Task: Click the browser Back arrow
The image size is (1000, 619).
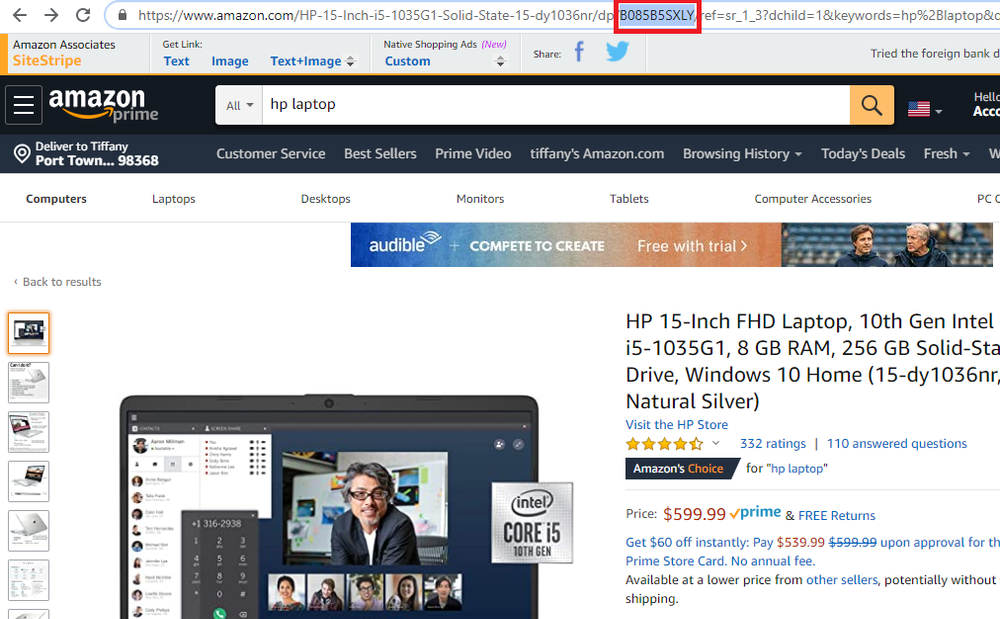Action: (20, 15)
